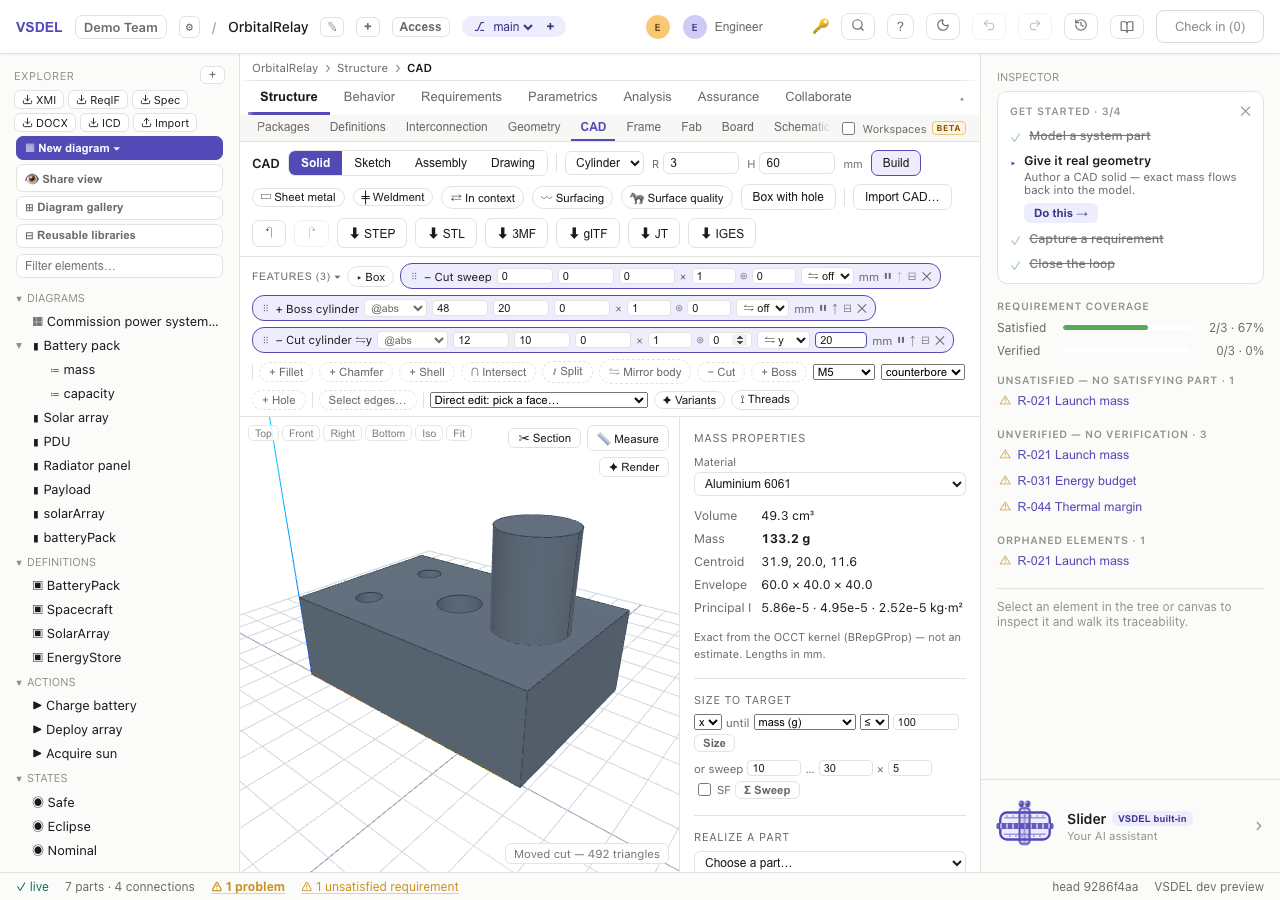Switch CAD mode to Sketch
Screen dimensions: 1280x900
click(x=372, y=163)
